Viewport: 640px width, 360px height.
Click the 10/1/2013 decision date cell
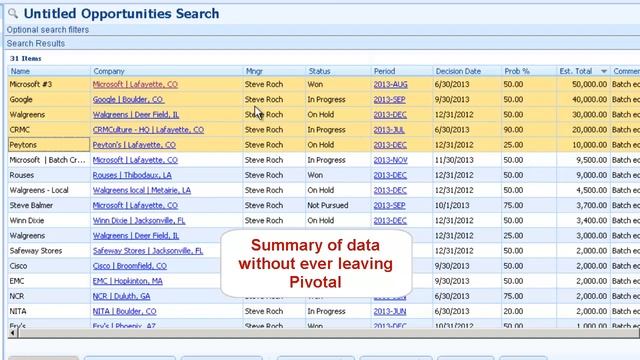(x=467, y=205)
